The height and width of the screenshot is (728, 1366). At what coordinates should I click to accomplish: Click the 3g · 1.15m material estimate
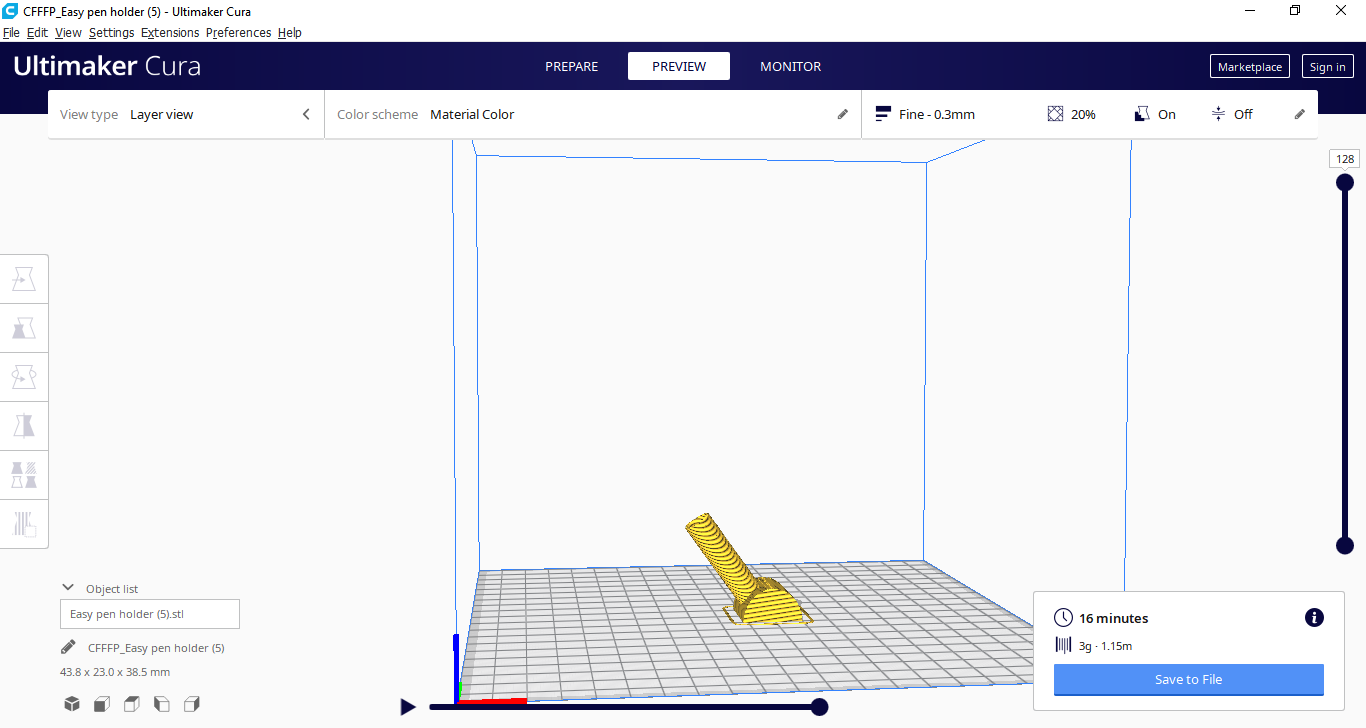[x=1105, y=646]
